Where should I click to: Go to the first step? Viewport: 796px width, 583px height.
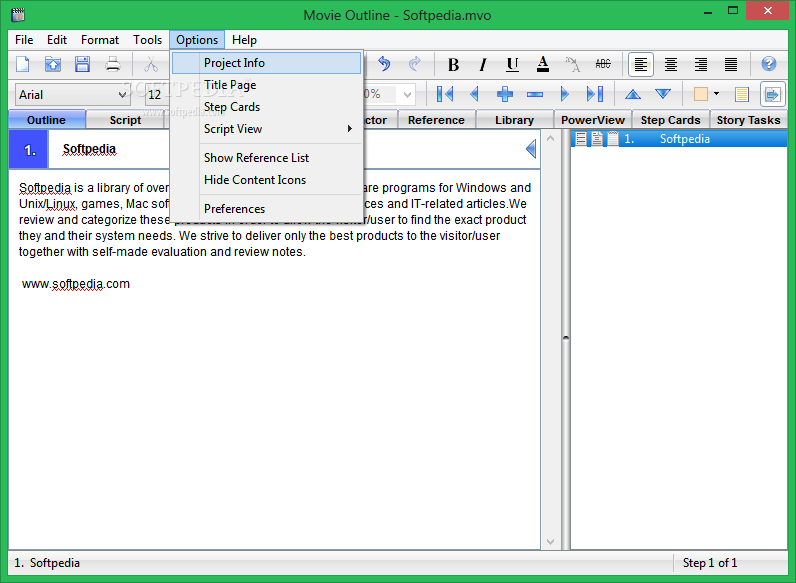(445, 94)
